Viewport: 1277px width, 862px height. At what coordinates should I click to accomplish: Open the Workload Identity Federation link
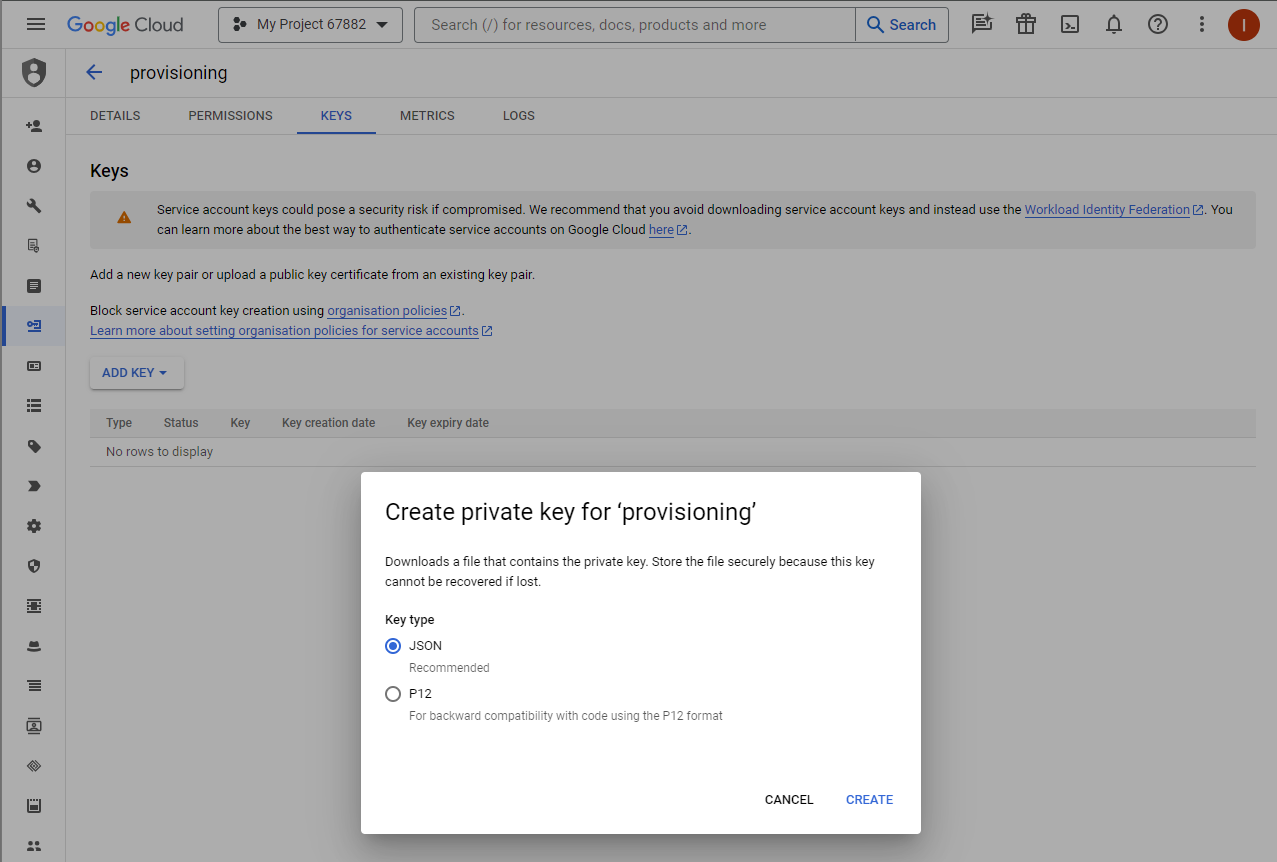[1107, 210]
